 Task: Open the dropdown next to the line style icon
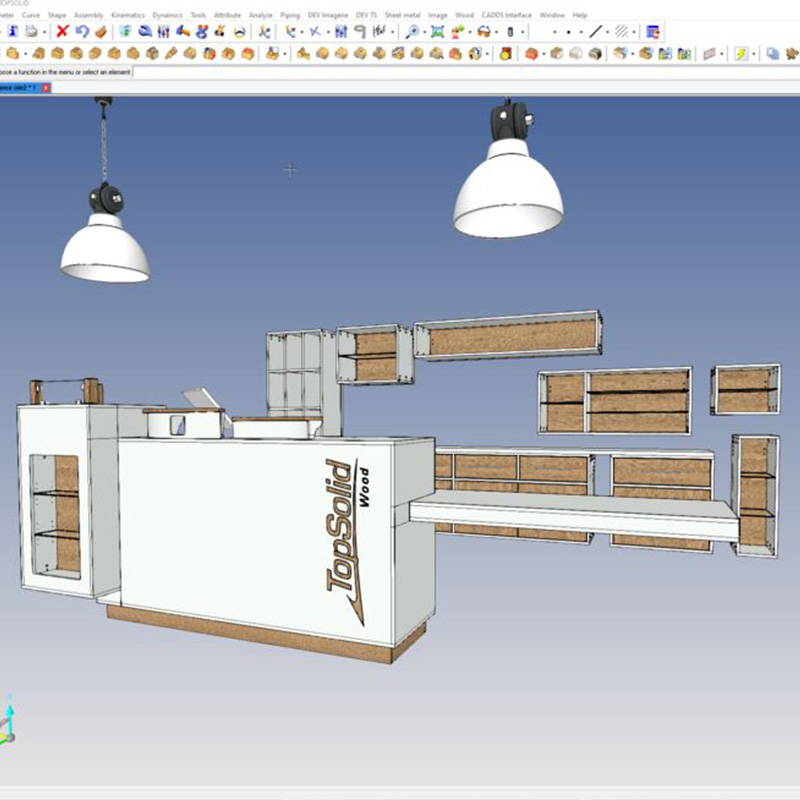[x=608, y=32]
